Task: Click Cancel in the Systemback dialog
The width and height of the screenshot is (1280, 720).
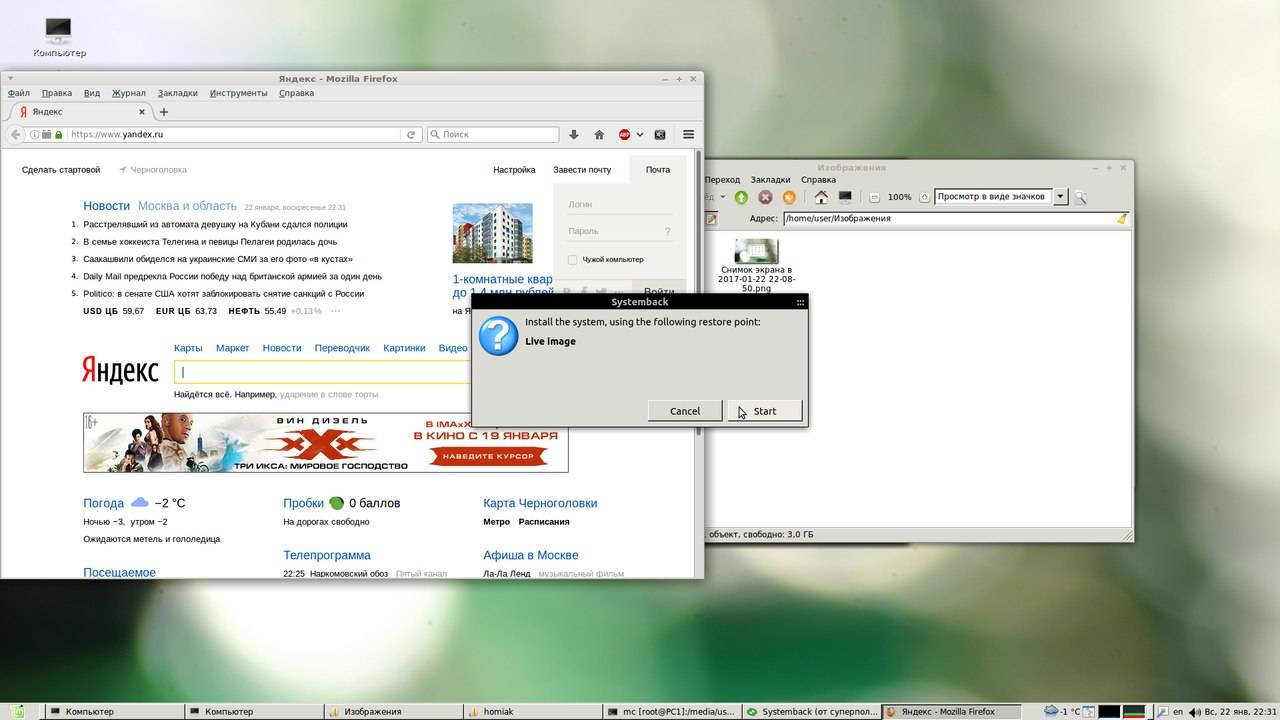Action: tap(685, 411)
